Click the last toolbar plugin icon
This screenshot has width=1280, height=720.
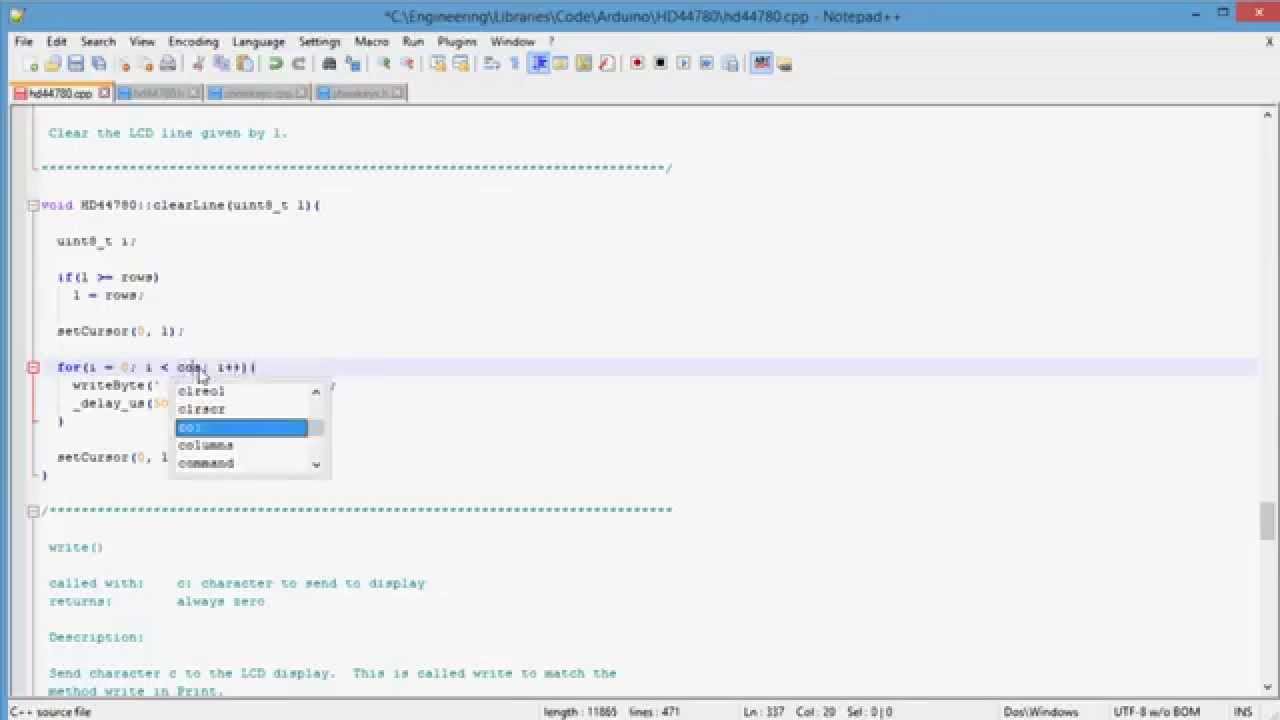(x=784, y=64)
